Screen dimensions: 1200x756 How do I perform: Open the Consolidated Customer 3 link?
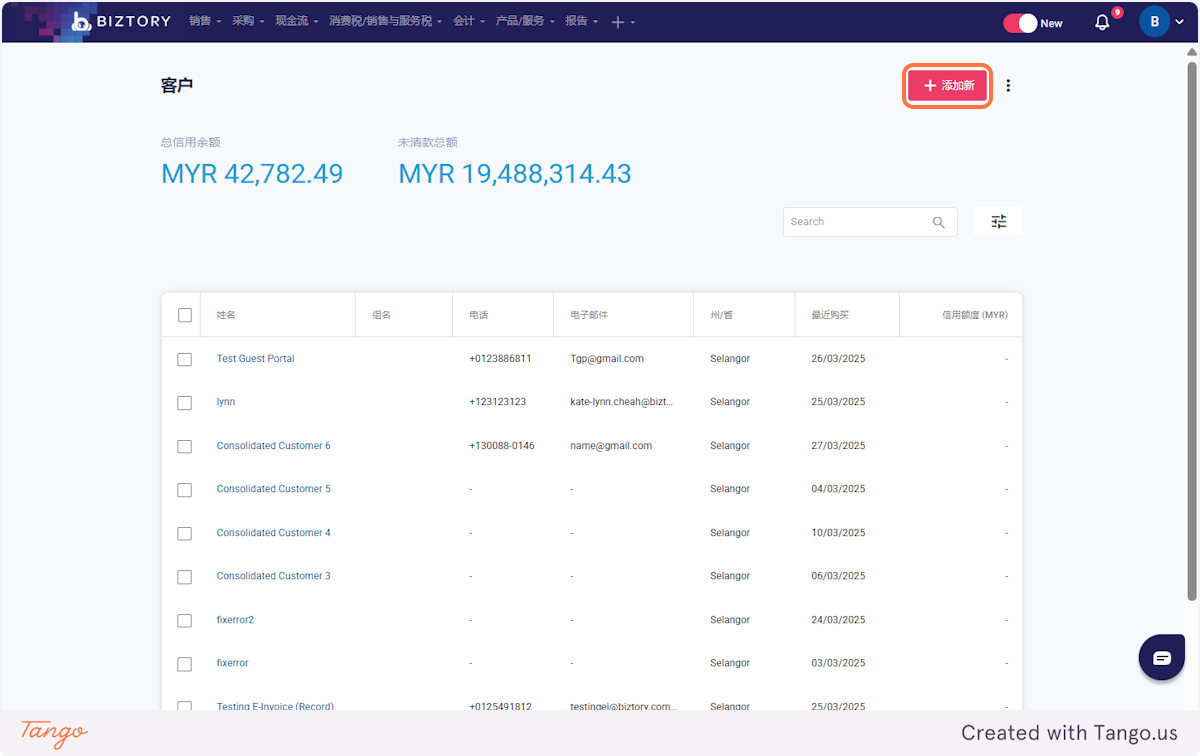click(273, 576)
